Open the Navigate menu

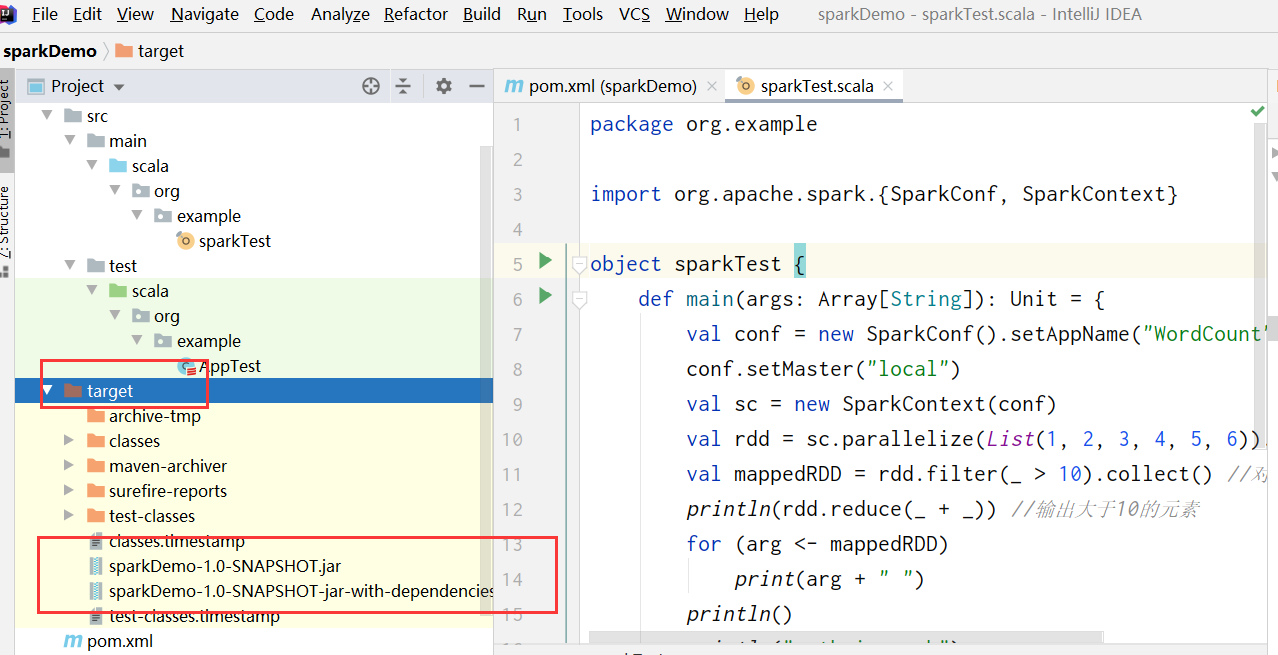tap(204, 14)
